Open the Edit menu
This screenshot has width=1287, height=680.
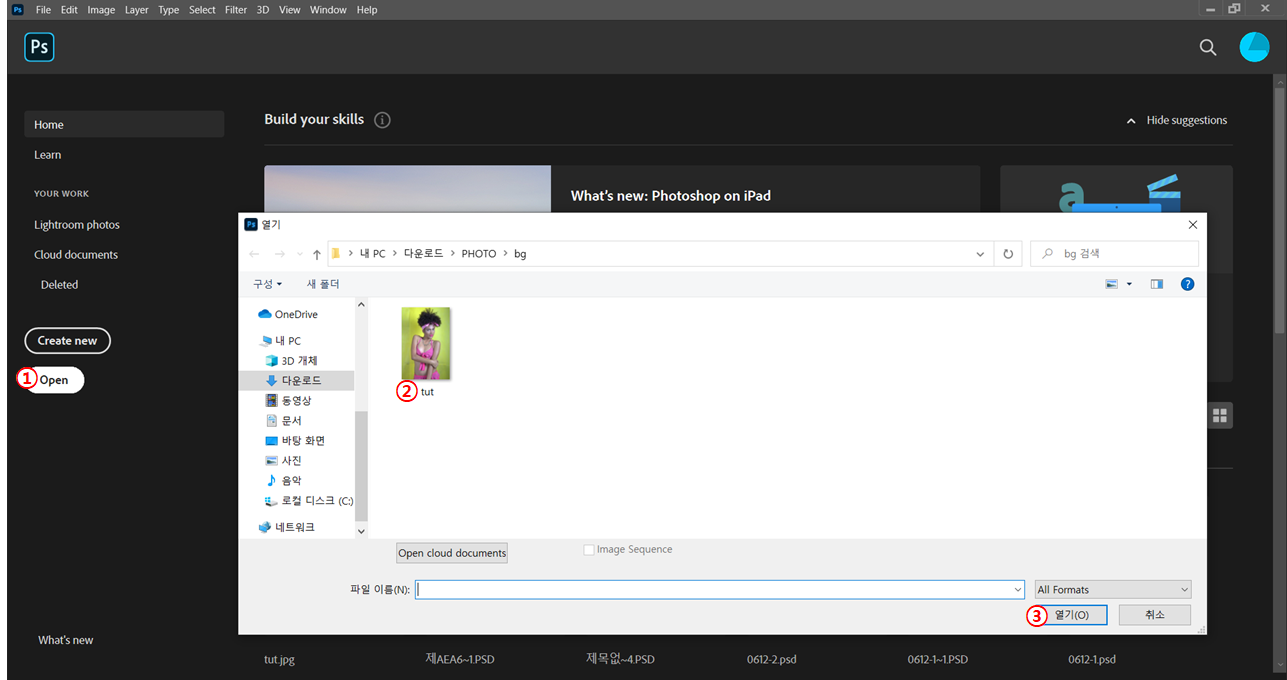pyautogui.click(x=69, y=9)
